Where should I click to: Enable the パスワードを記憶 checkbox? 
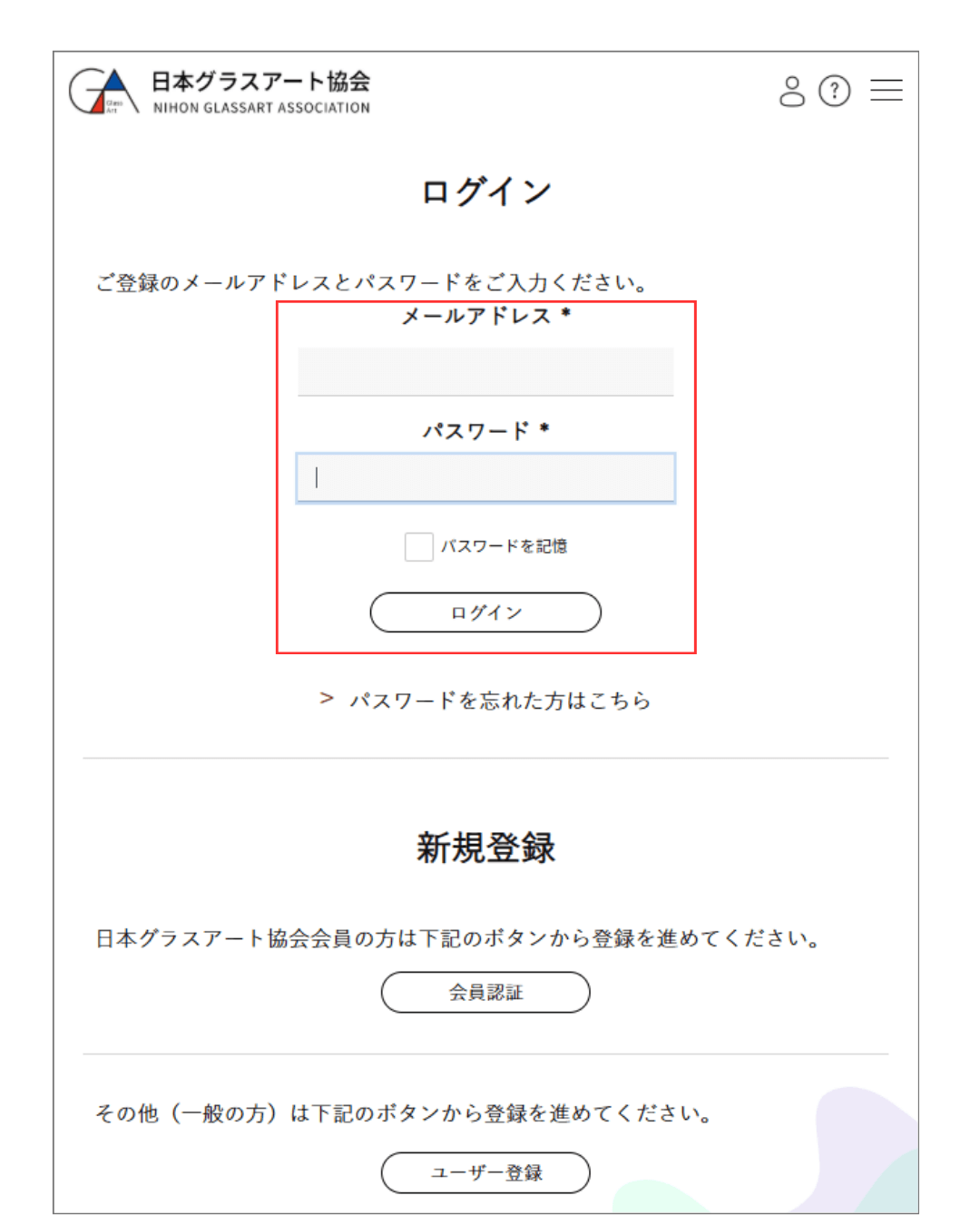tap(418, 546)
